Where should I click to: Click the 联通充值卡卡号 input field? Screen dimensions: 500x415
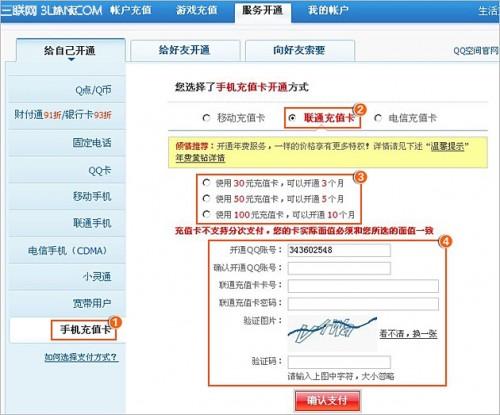(363, 286)
